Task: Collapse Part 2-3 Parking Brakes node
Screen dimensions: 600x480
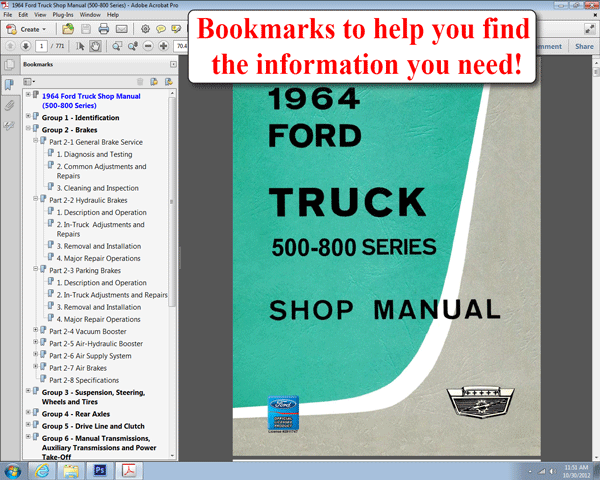Action: 35,269
